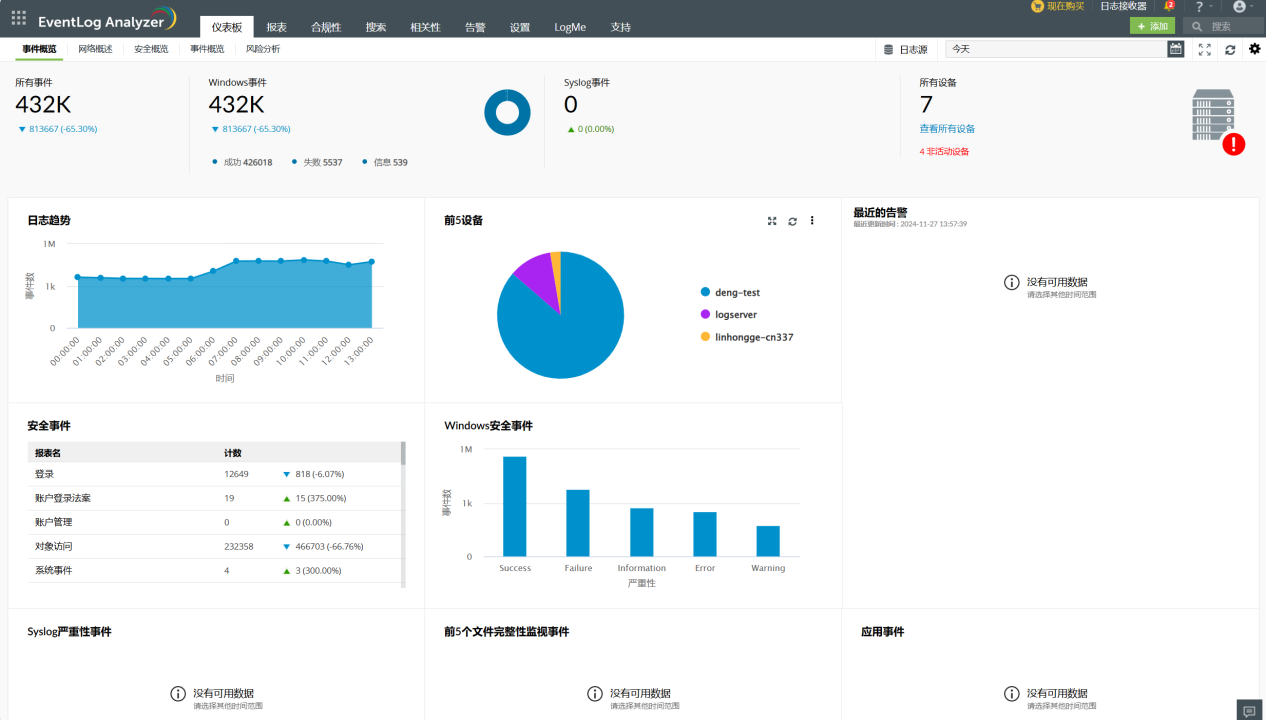Switch to the 合规性 tab
Screen dimensions: 1266x720
(x=326, y=27)
